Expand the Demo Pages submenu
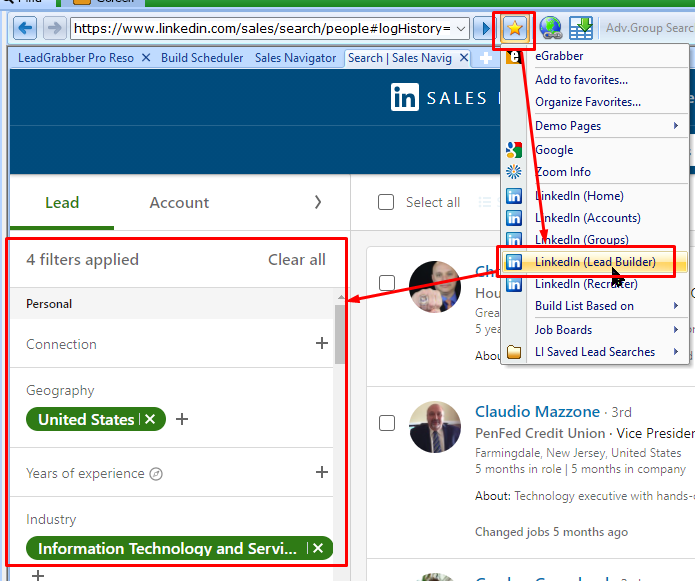 676,126
